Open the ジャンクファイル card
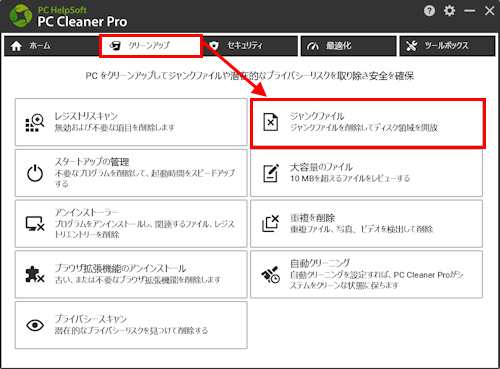Viewport: 500px width, 369px height. click(368, 123)
